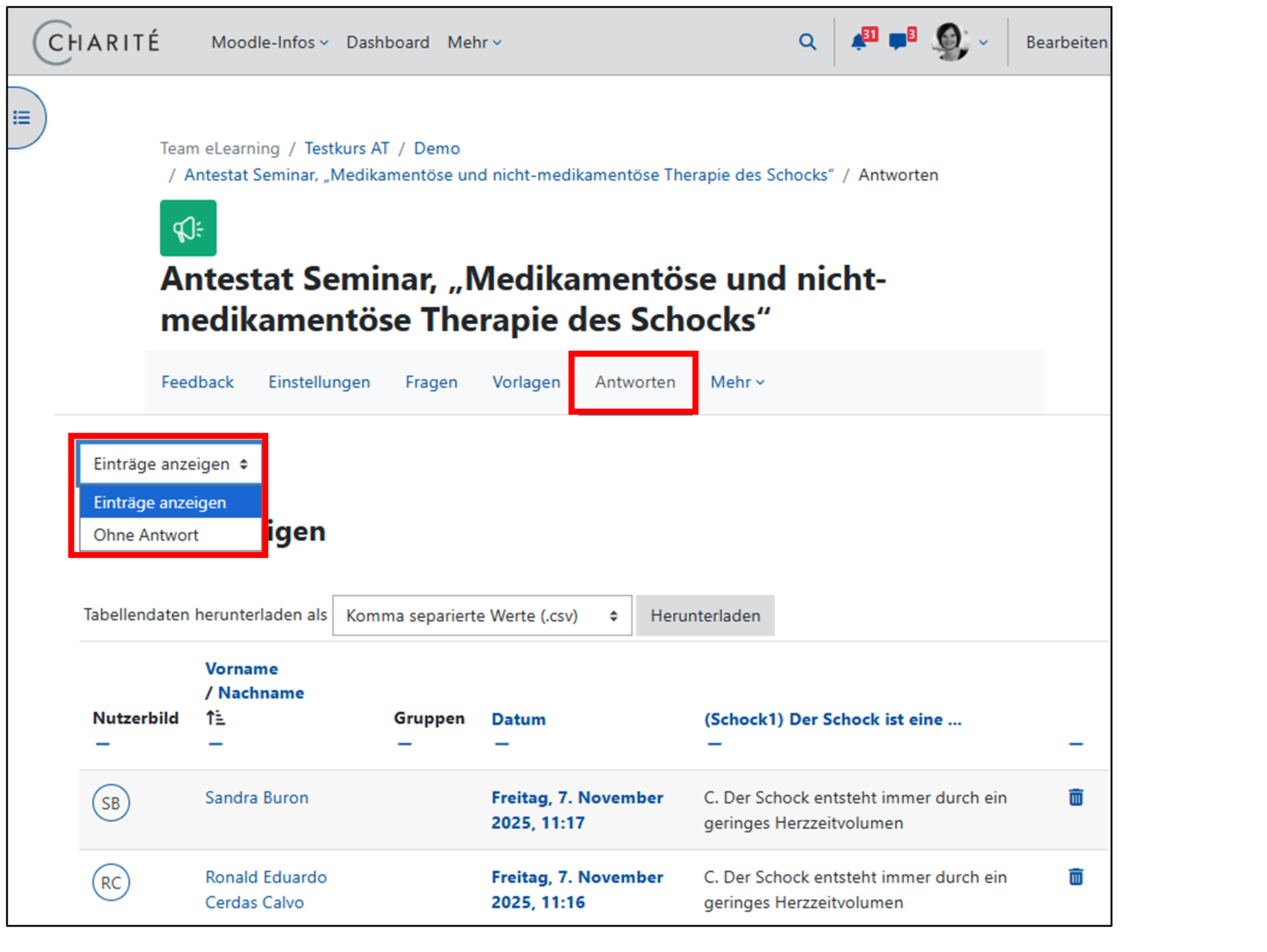
Task: Click the SB user avatar
Action: [x=111, y=803]
